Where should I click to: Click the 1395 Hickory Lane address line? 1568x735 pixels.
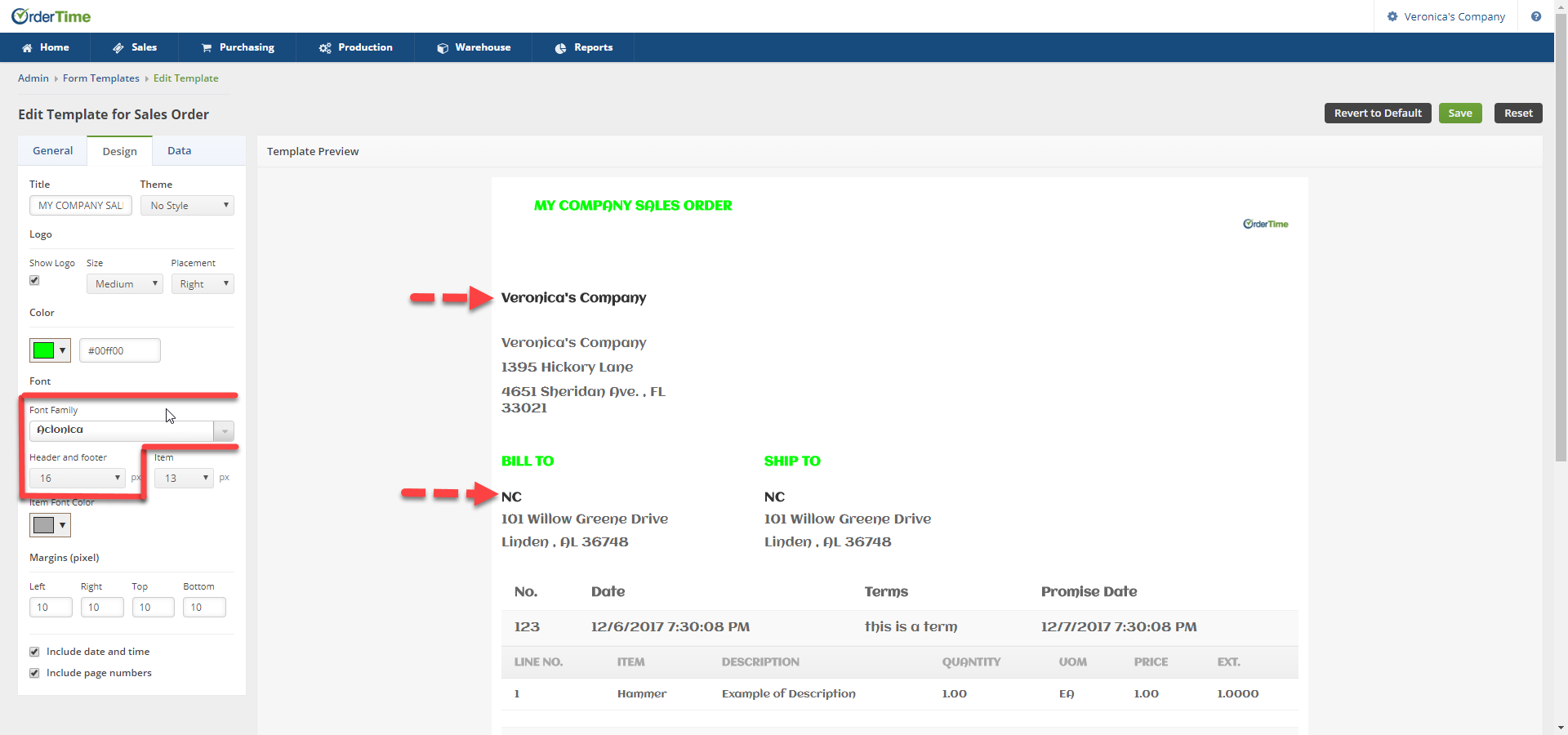568,367
